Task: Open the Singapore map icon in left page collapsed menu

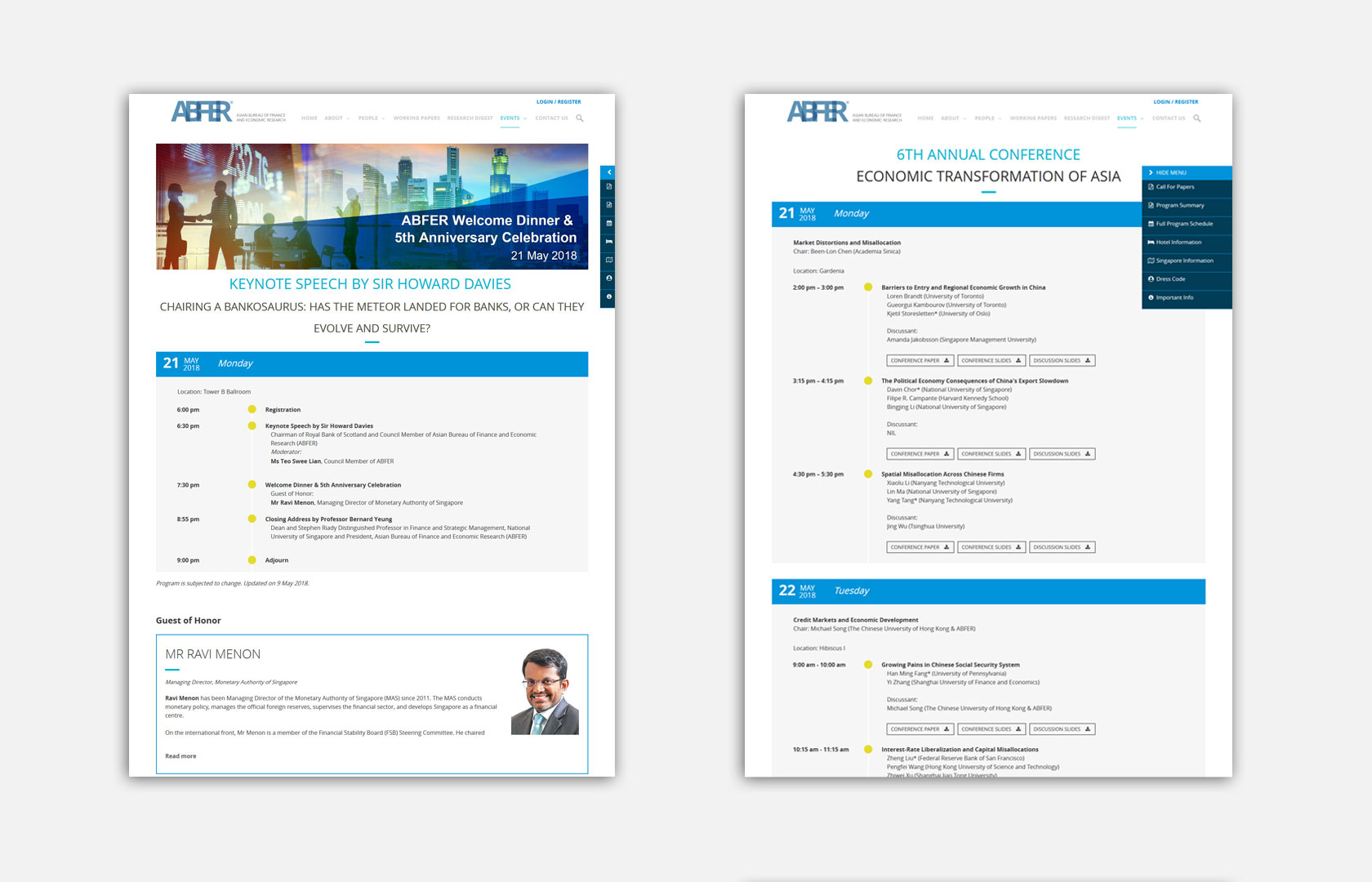Action: click(x=608, y=260)
